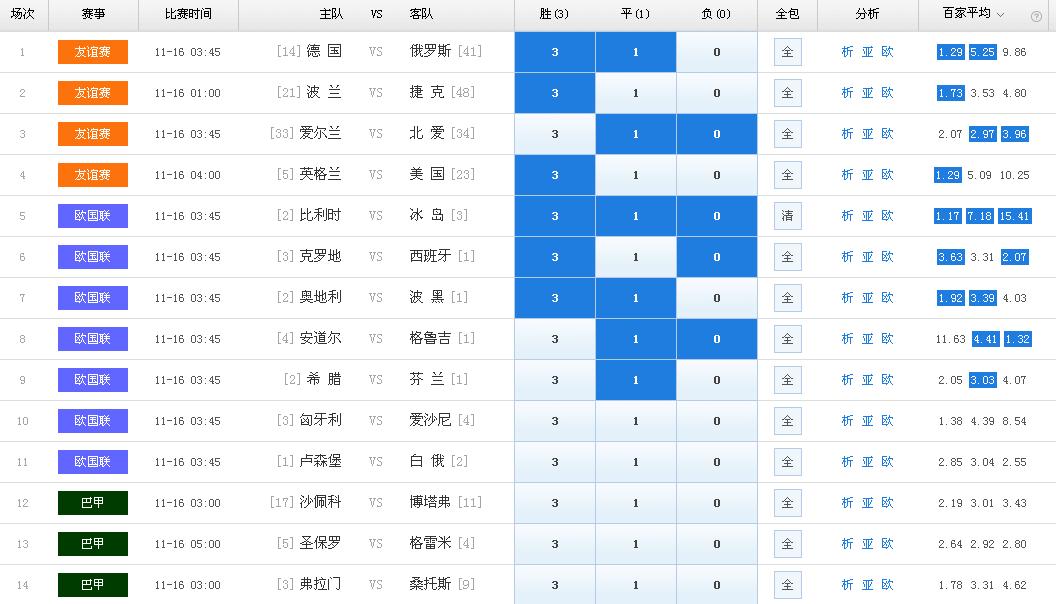Screen dimensions: 1056x604
Task: Select draw (1) for 波兰 vs 捷克
Action: [636, 93]
